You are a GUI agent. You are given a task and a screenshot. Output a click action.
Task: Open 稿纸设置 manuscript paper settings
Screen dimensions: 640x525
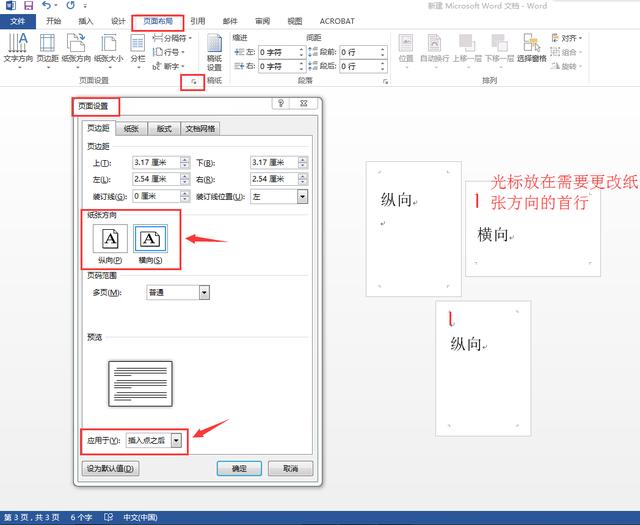click(x=215, y=53)
